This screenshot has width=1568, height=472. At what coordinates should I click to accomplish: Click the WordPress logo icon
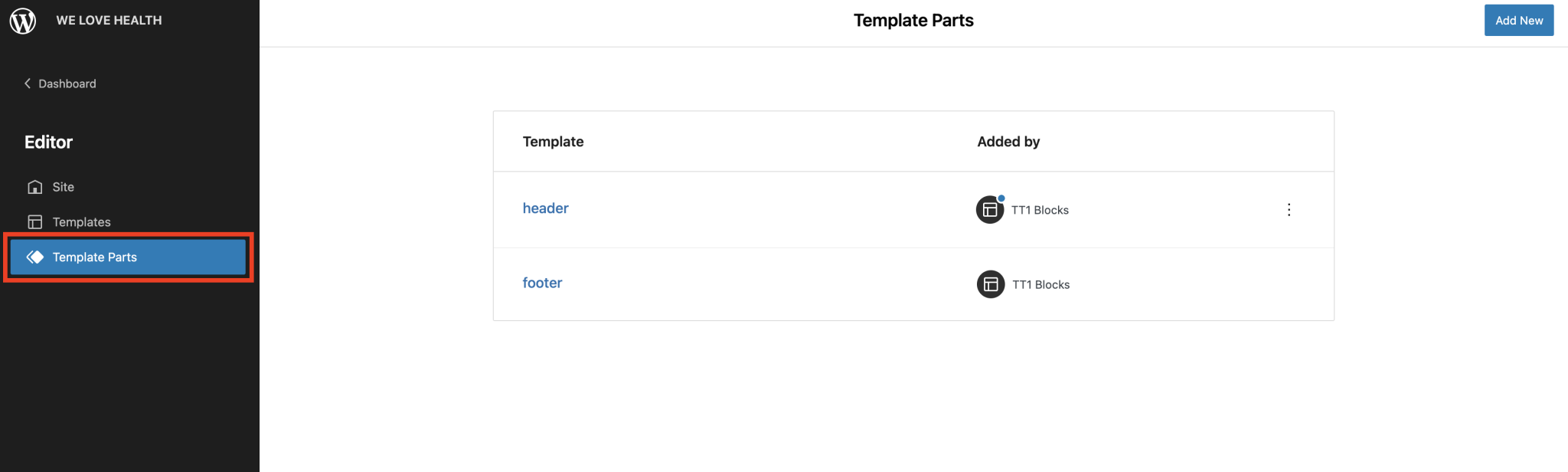tap(23, 21)
